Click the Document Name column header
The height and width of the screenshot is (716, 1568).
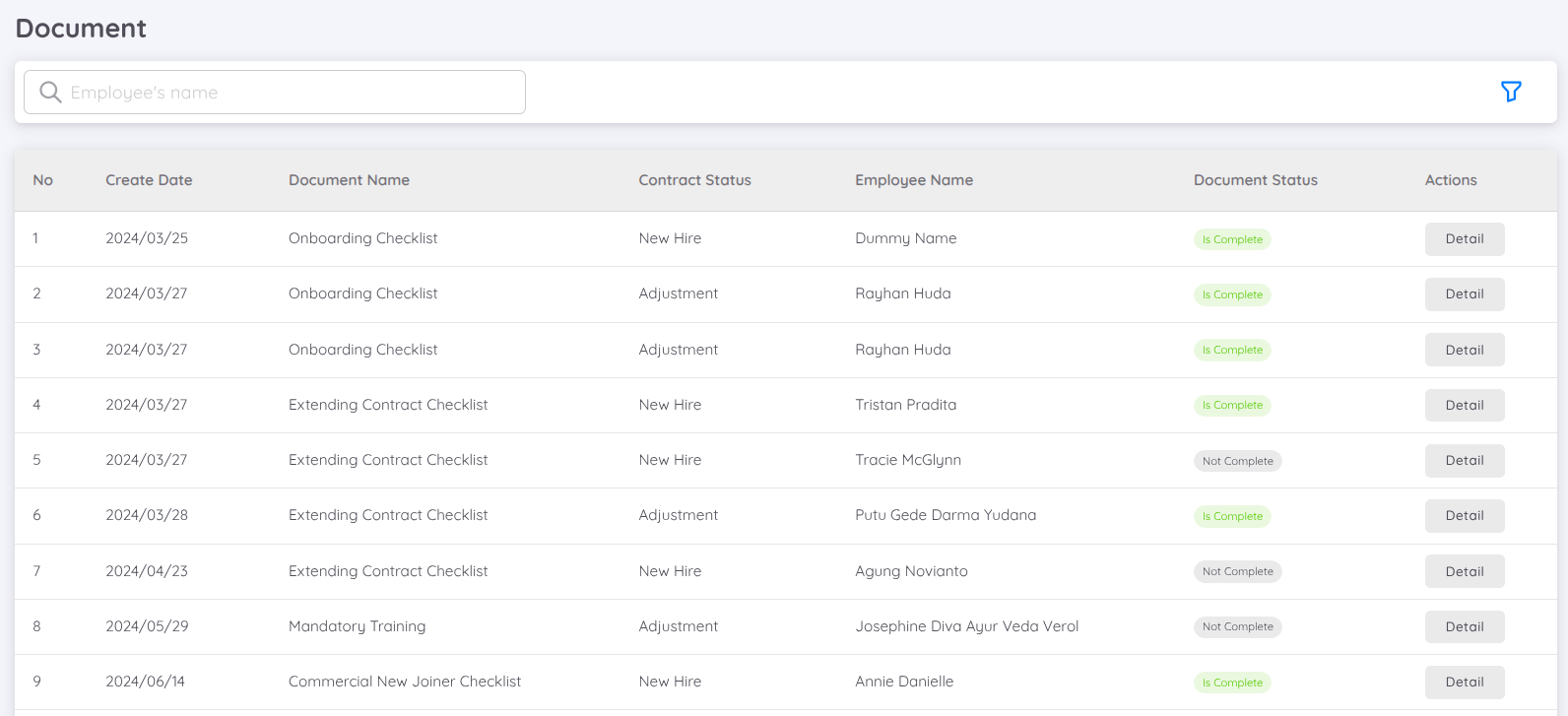point(349,180)
